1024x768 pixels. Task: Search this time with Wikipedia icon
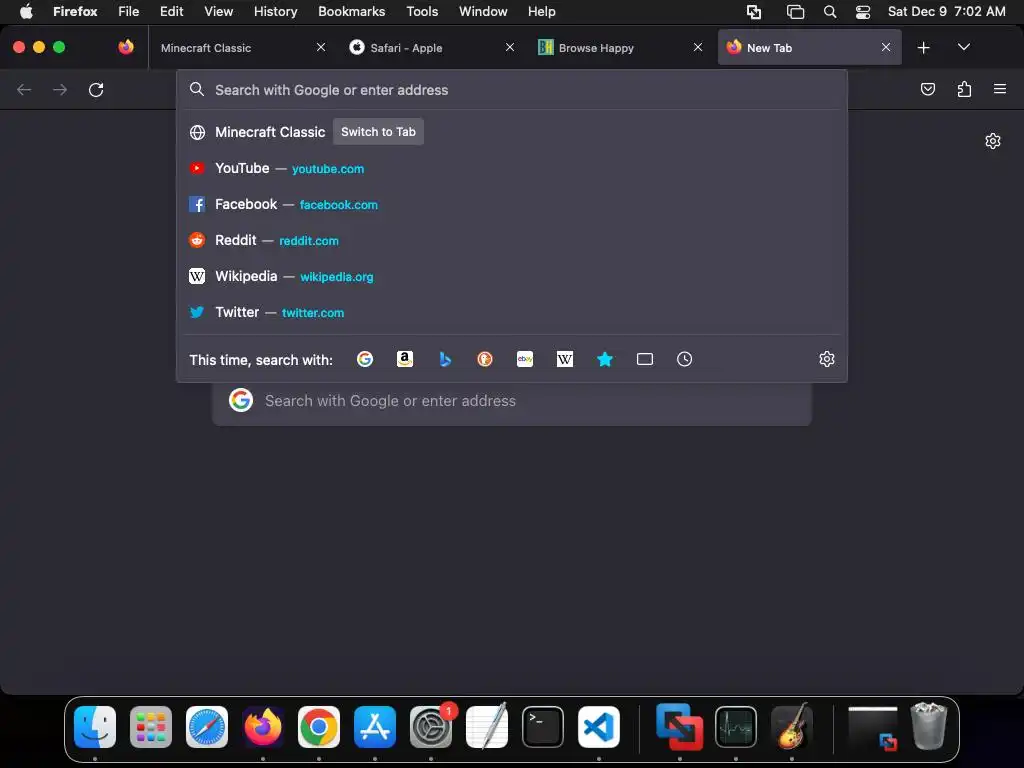coord(565,359)
